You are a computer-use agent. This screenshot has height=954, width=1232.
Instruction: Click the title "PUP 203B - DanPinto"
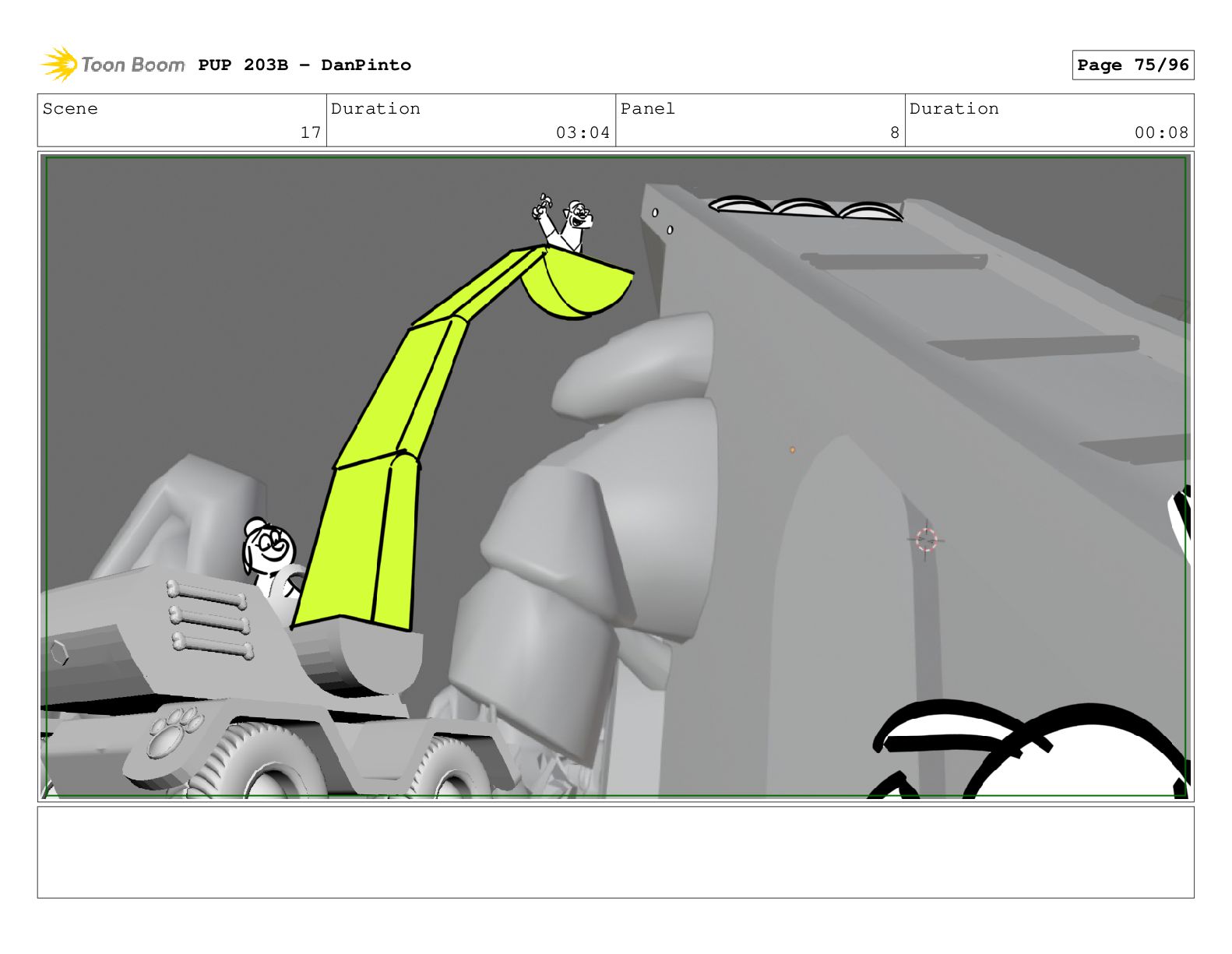(x=304, y=65)
